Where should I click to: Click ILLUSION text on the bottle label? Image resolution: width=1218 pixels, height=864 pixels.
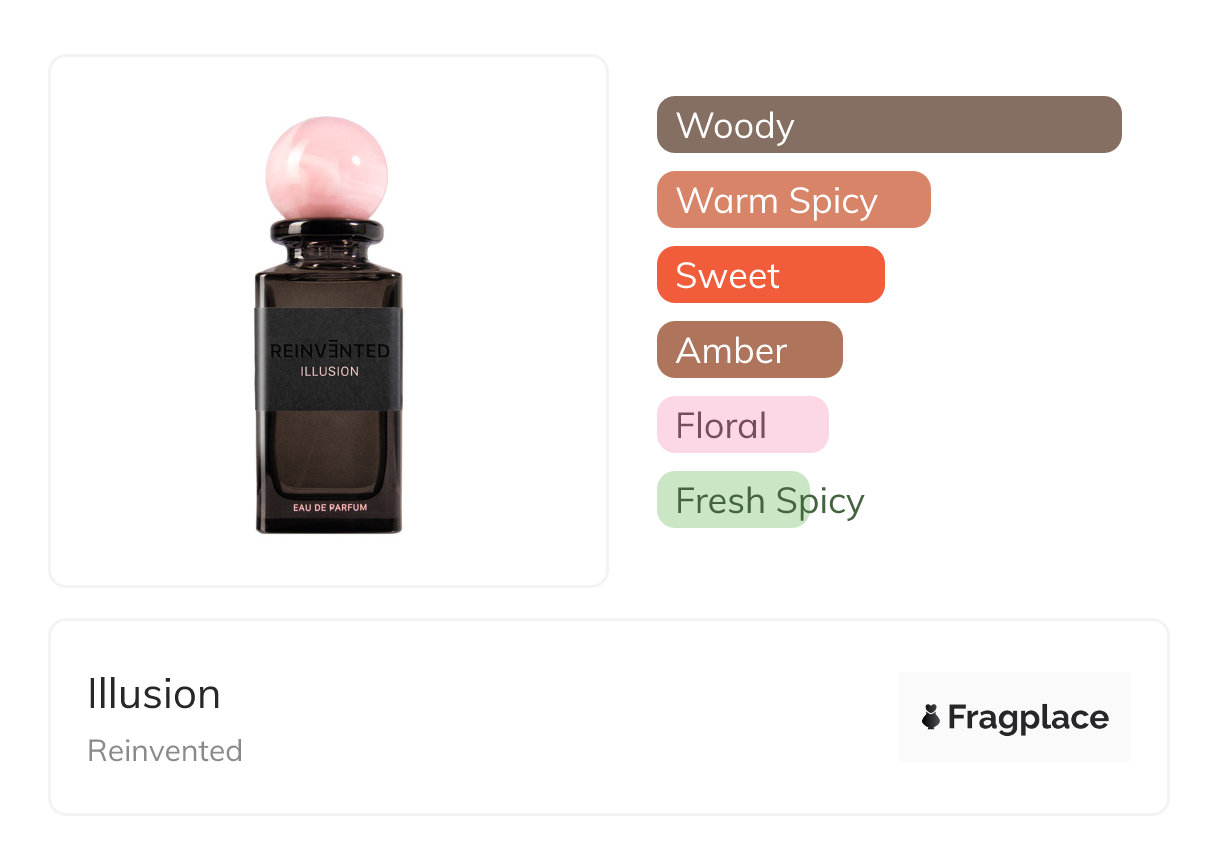329,372
